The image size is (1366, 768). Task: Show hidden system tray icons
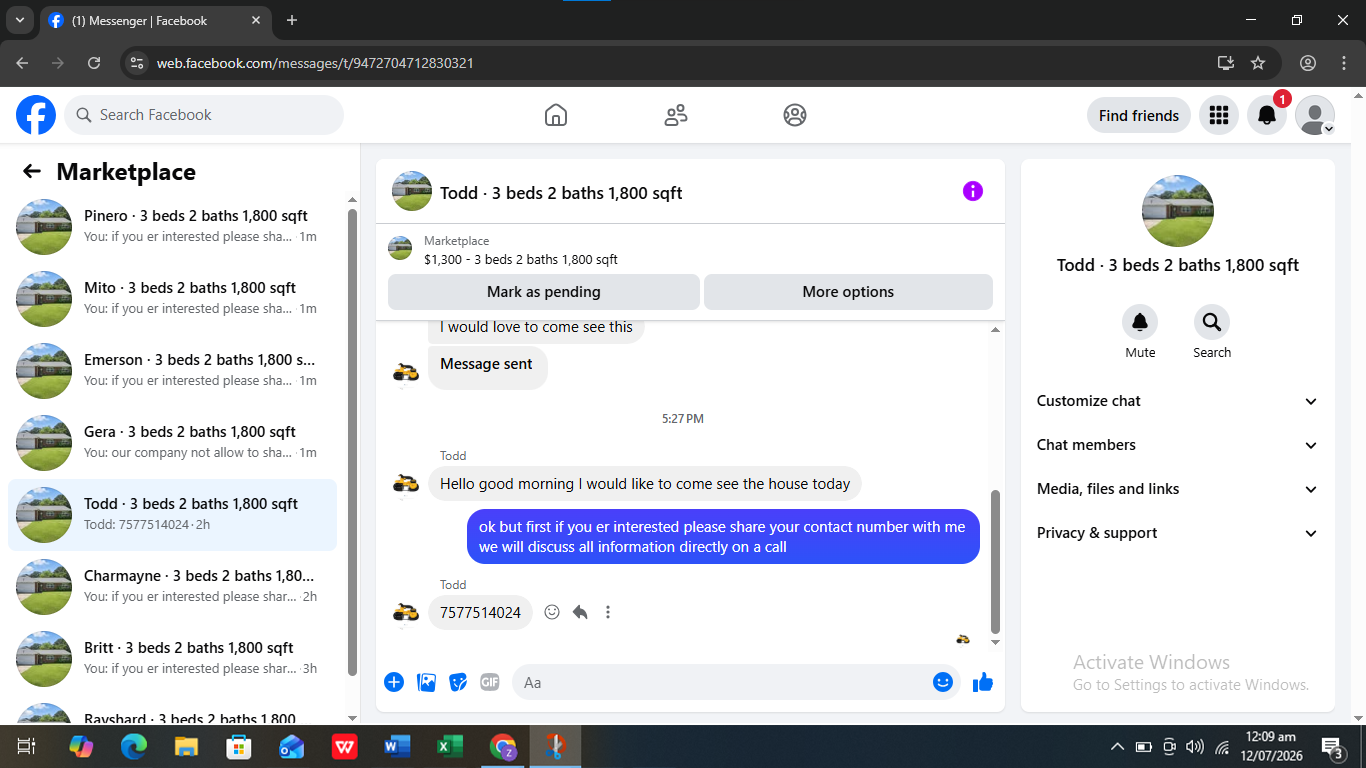(x=1117, y=747)
